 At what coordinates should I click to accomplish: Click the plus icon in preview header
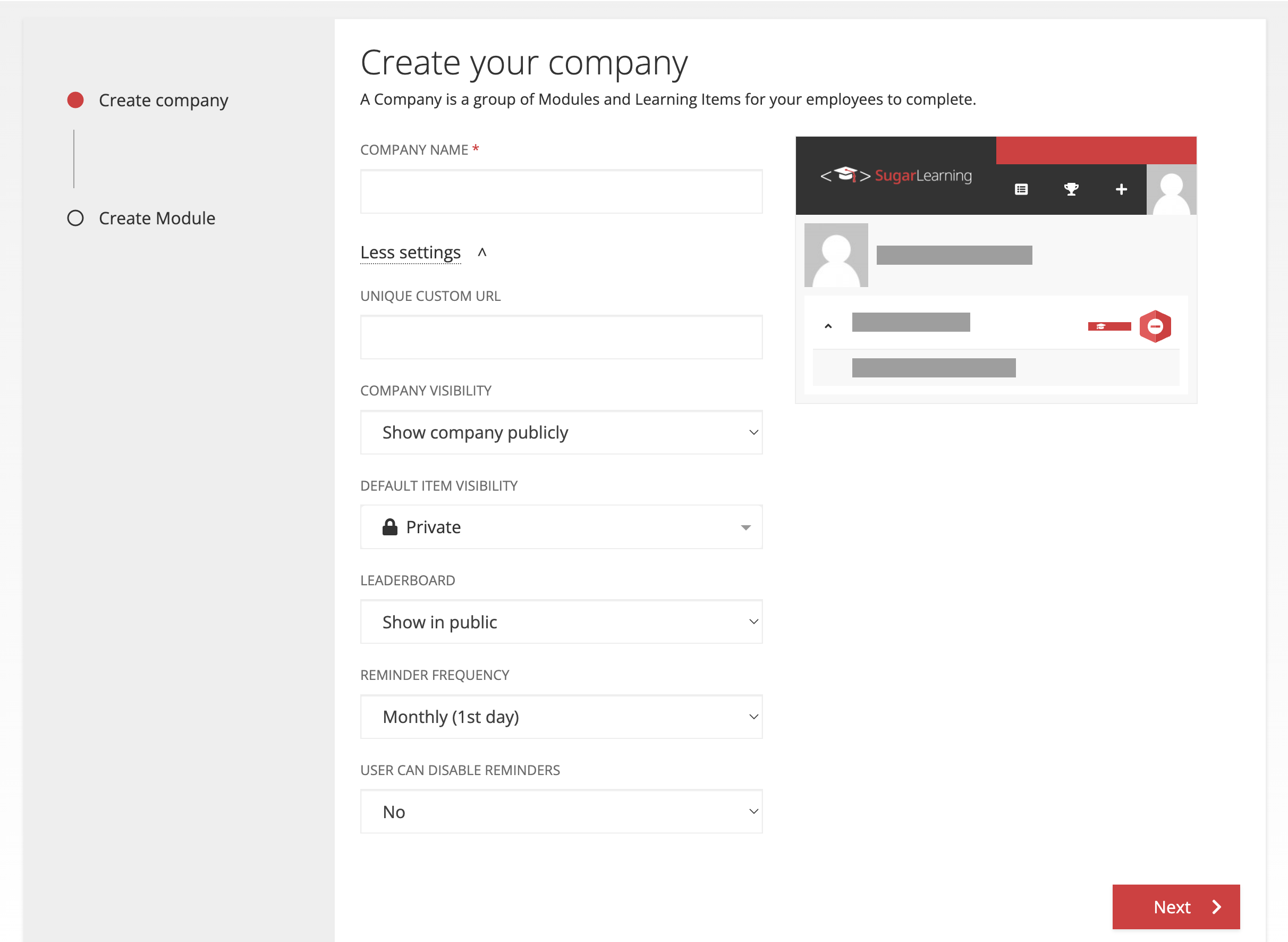(x=1121, y=189)
